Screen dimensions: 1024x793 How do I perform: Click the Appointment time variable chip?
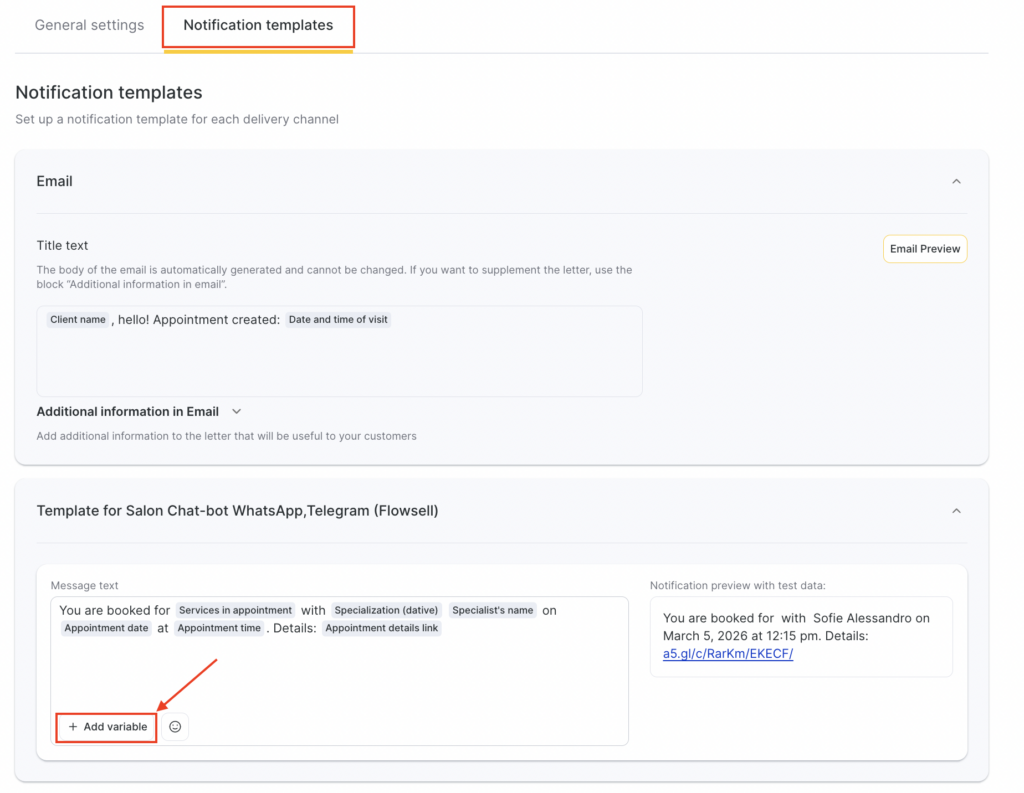pyautogui.click(x=219, y=628)
